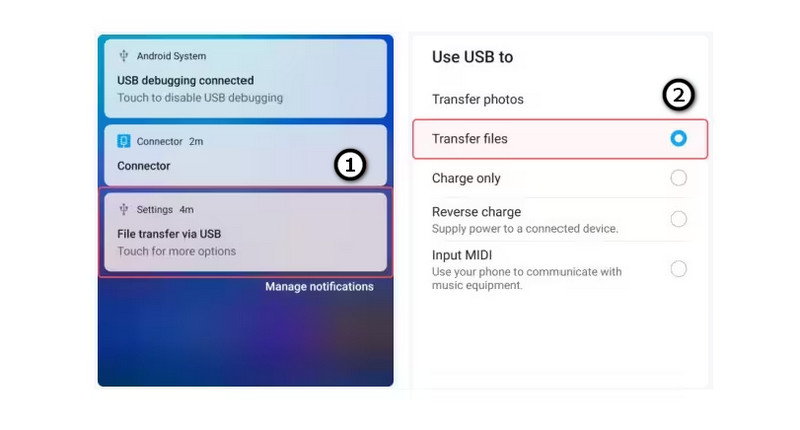Tap Touch for more options text
Viewport: 800px width, 430px height.
click(x=177, y=251)
